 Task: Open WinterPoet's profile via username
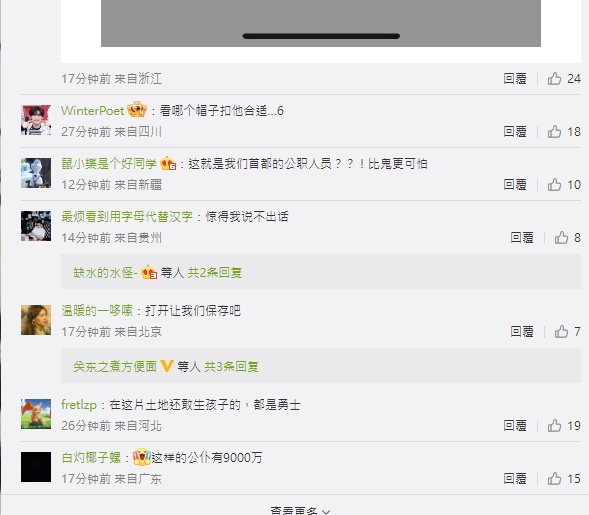pos(92,111)
